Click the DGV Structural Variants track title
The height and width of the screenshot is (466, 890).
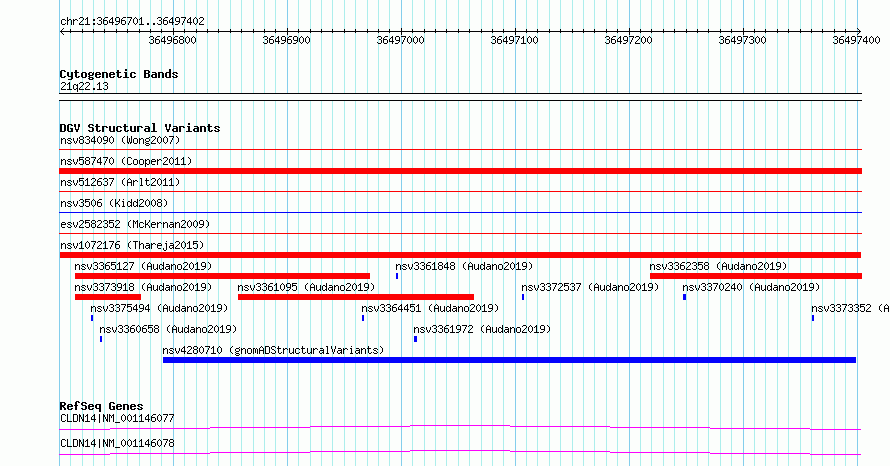click(x=140, y=128)
